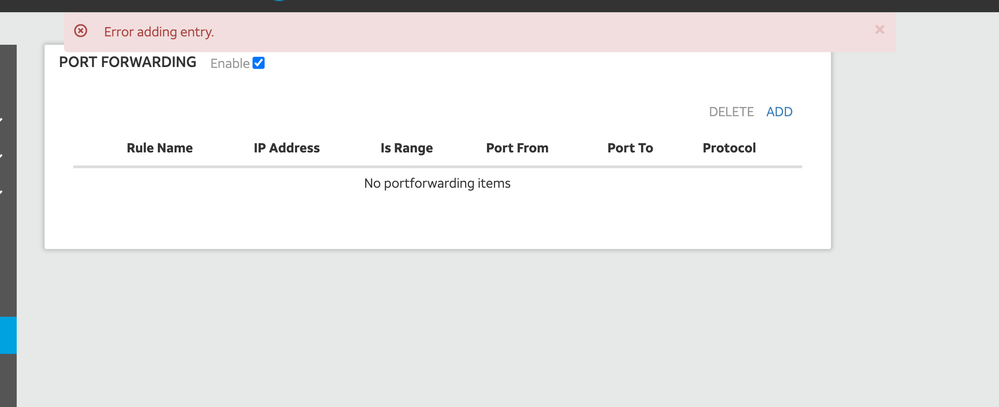Click the Is Range column header
The height and width of the screenshot is (407, 999).
point(406,148)
